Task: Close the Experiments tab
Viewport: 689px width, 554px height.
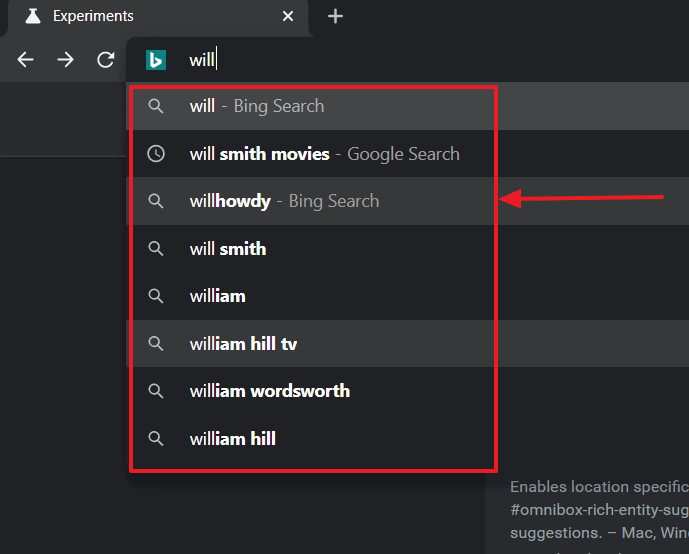Action: (x=288, y=16)
